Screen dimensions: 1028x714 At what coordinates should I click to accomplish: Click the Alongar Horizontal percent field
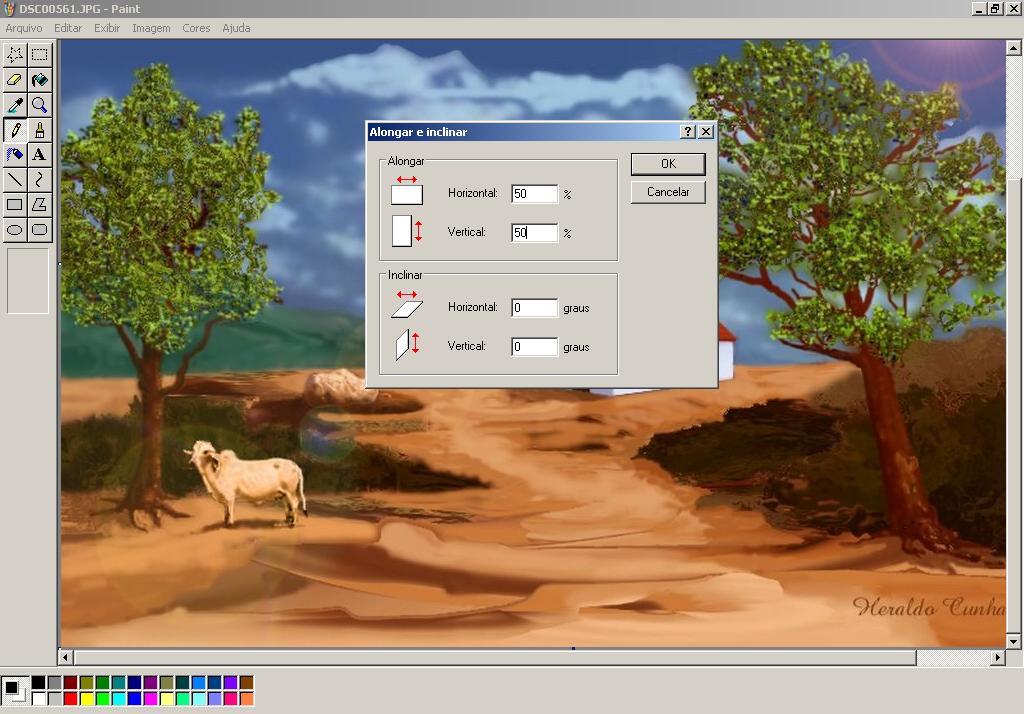coord(534,194)
